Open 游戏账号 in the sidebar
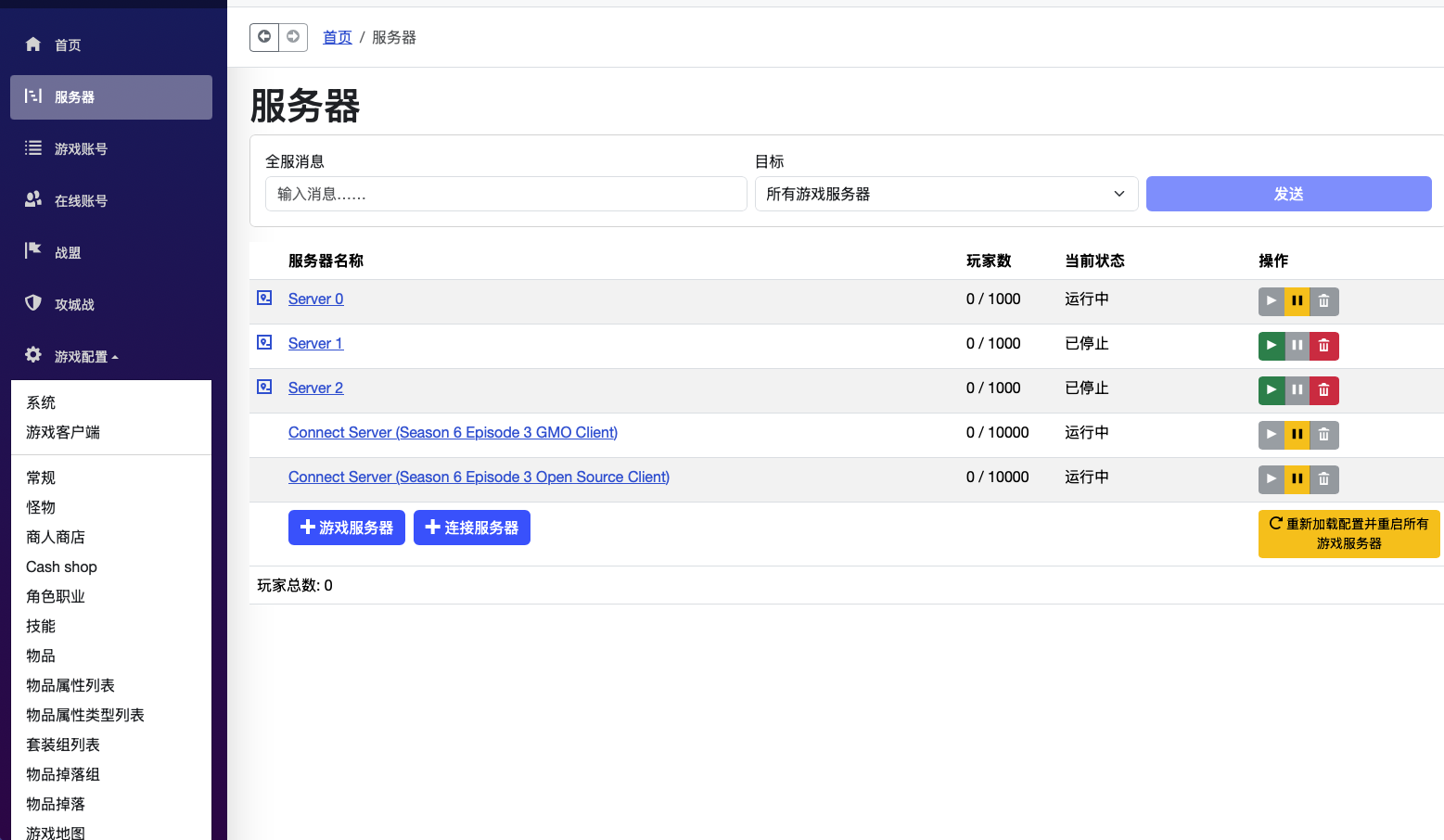The image size is (1444, 840). [111, 148]
